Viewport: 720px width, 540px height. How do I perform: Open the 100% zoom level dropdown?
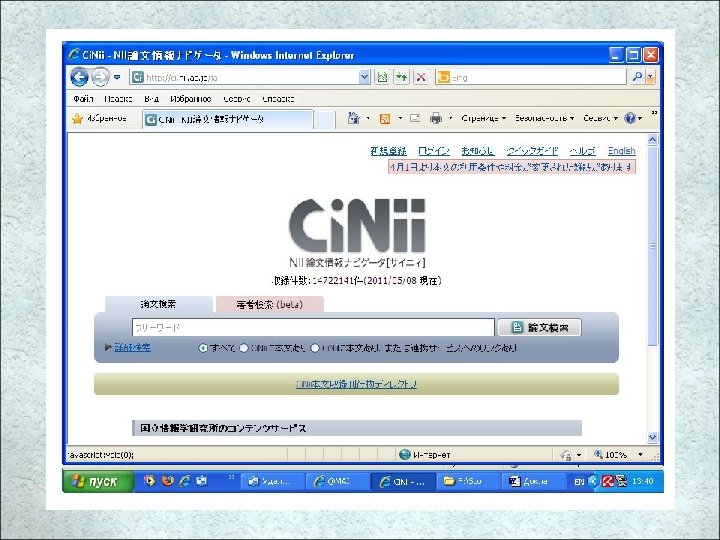640,455
